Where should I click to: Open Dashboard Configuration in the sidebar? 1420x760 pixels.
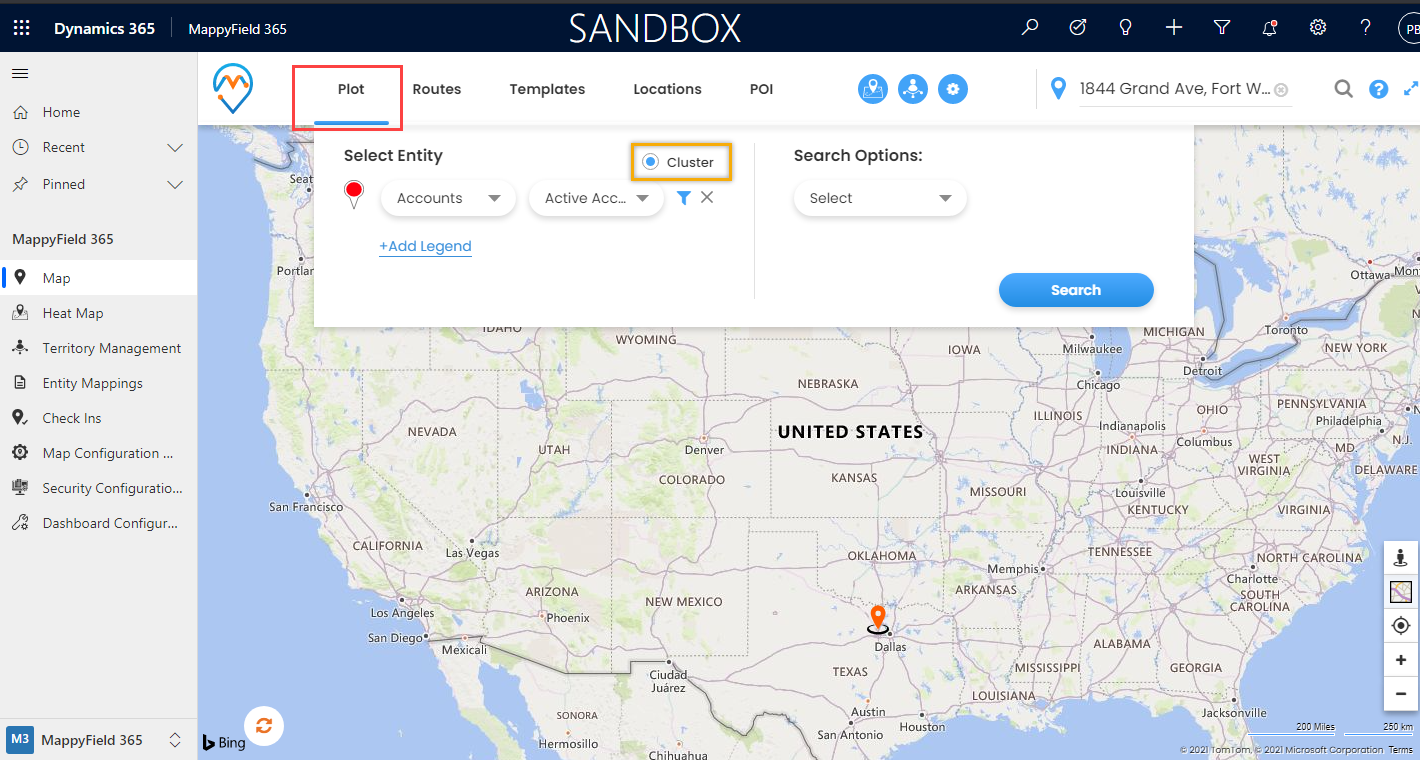[98, 523]
